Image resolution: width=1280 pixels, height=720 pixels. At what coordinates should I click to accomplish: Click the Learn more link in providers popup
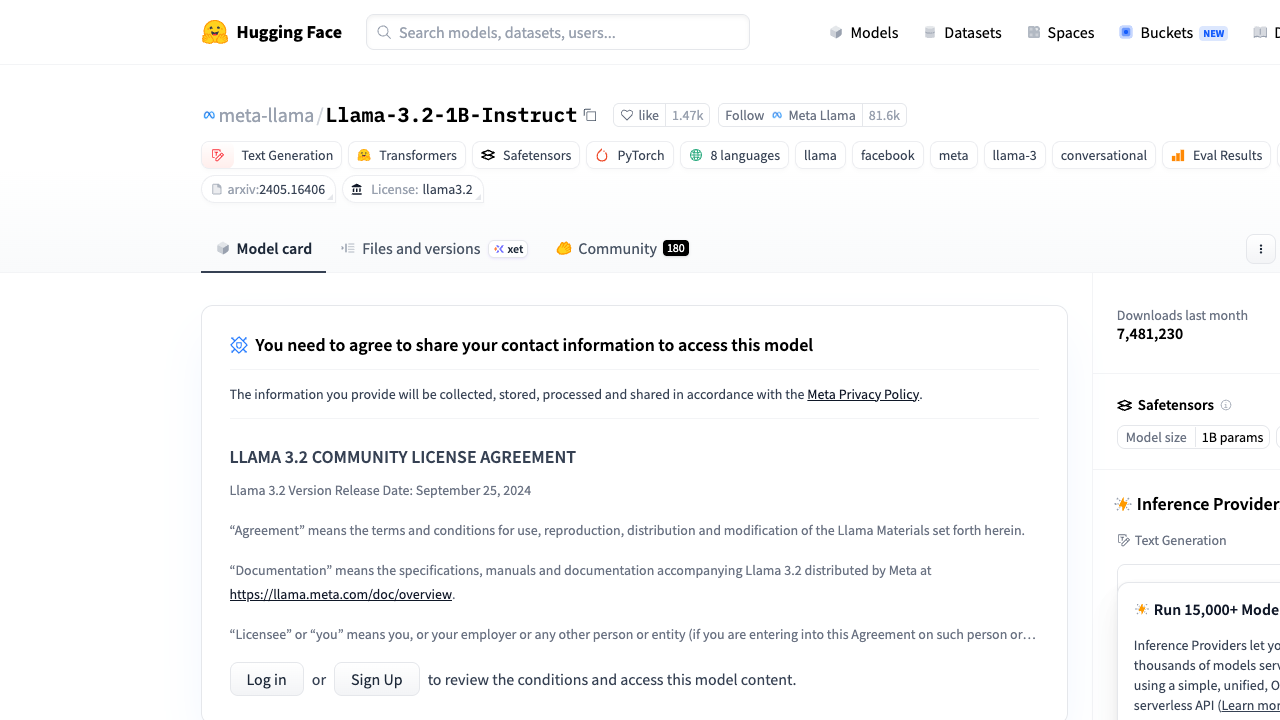click(x=1250, y=705)
